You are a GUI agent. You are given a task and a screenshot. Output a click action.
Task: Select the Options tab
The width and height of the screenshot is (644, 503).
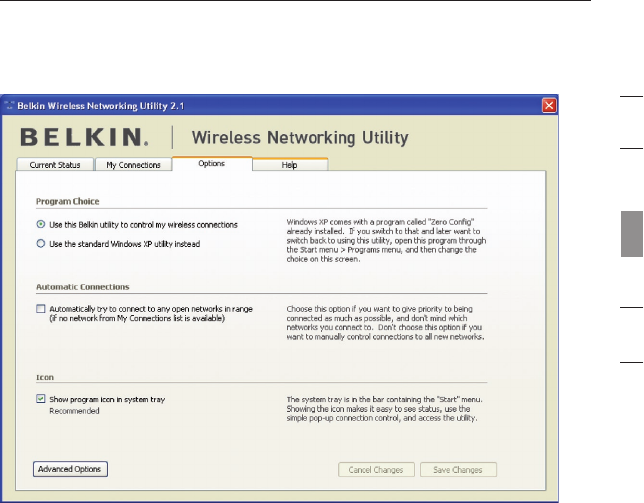click(x=212, y=163)
